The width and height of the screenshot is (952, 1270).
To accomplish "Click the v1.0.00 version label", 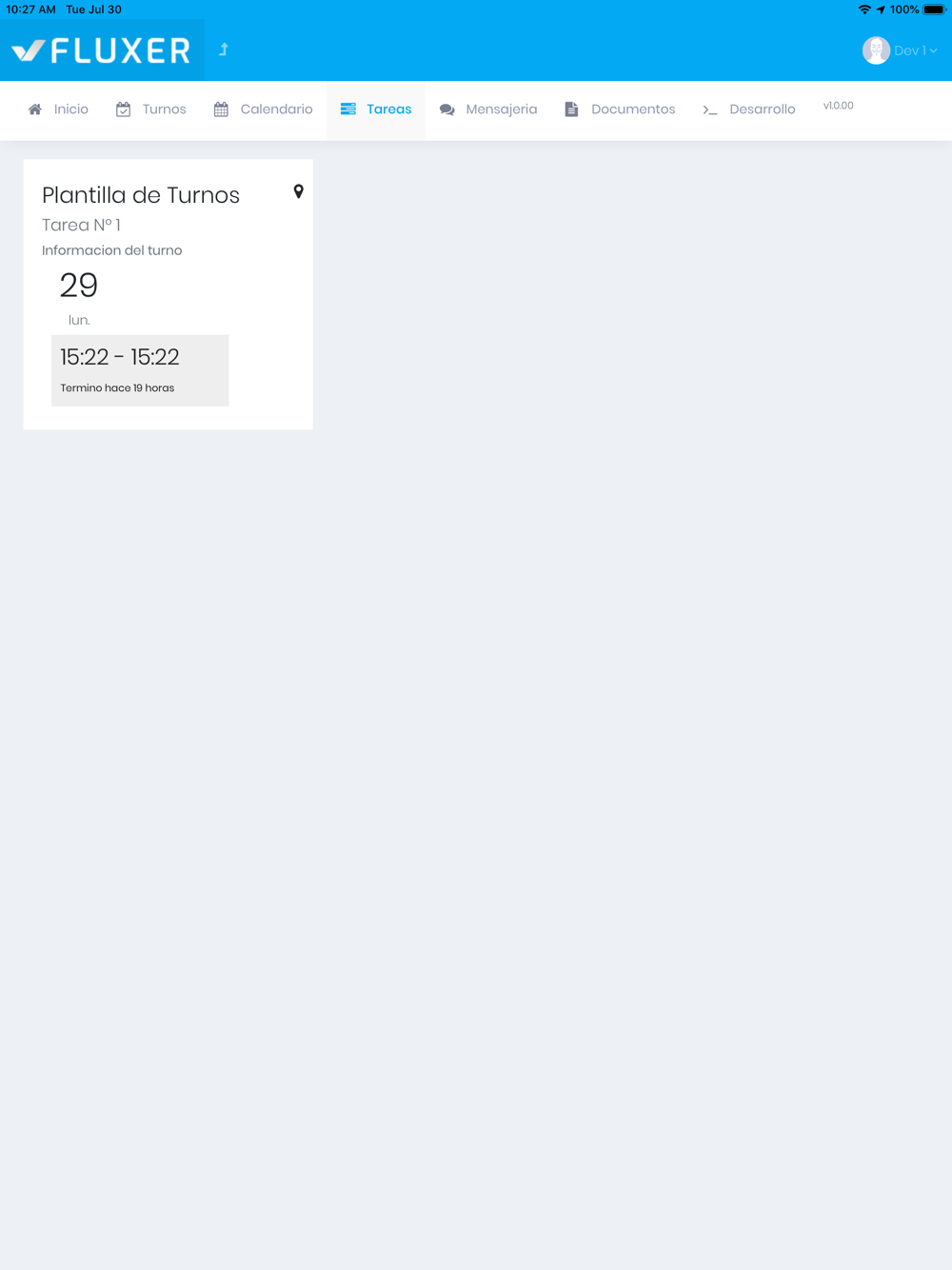I will 838,106.
